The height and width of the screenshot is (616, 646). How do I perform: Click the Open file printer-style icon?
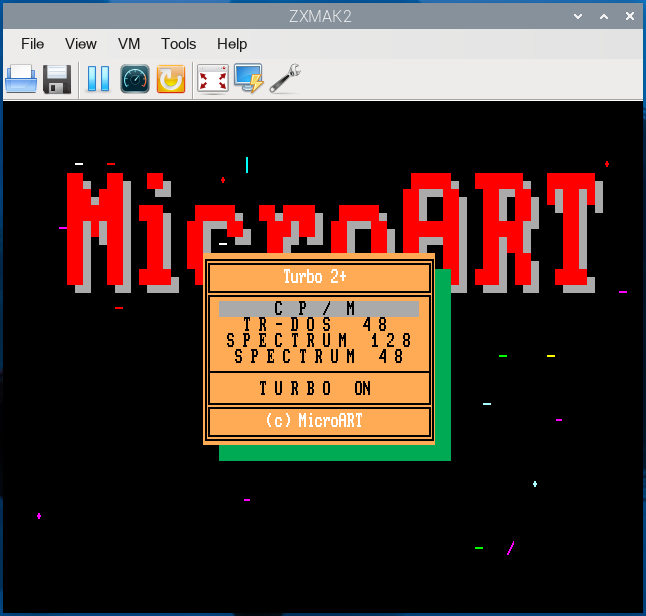click(x=21, y=79)
